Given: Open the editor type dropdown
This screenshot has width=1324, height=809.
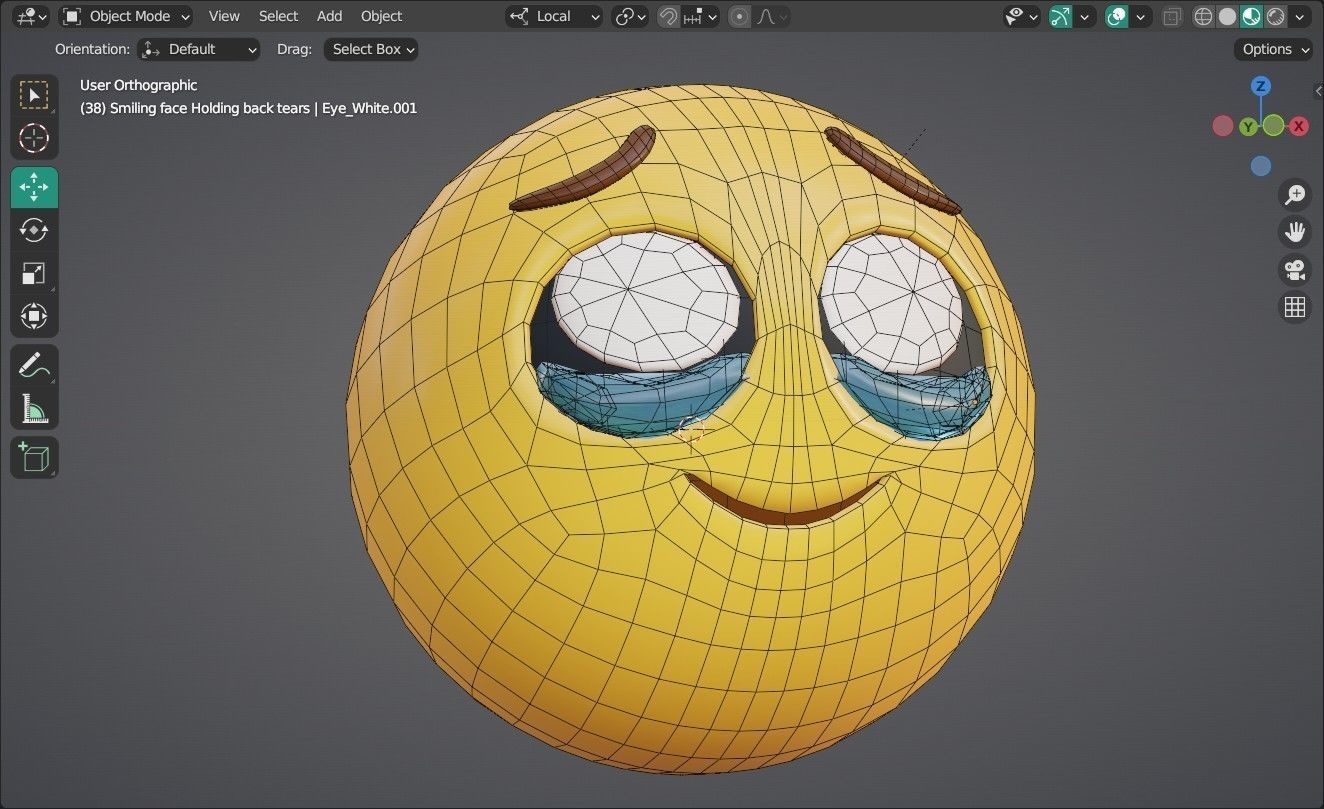Looking at the screenshot, I should pyautogui.click(x=32, y=16).
